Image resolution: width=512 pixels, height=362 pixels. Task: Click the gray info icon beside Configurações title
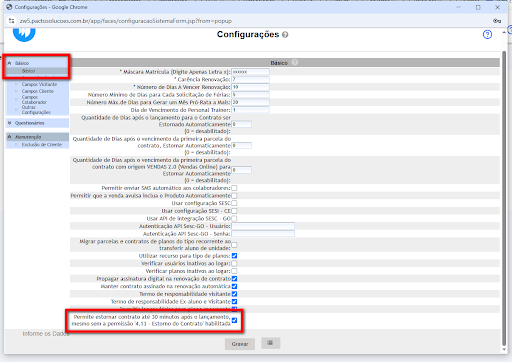(x=285, y=35)
